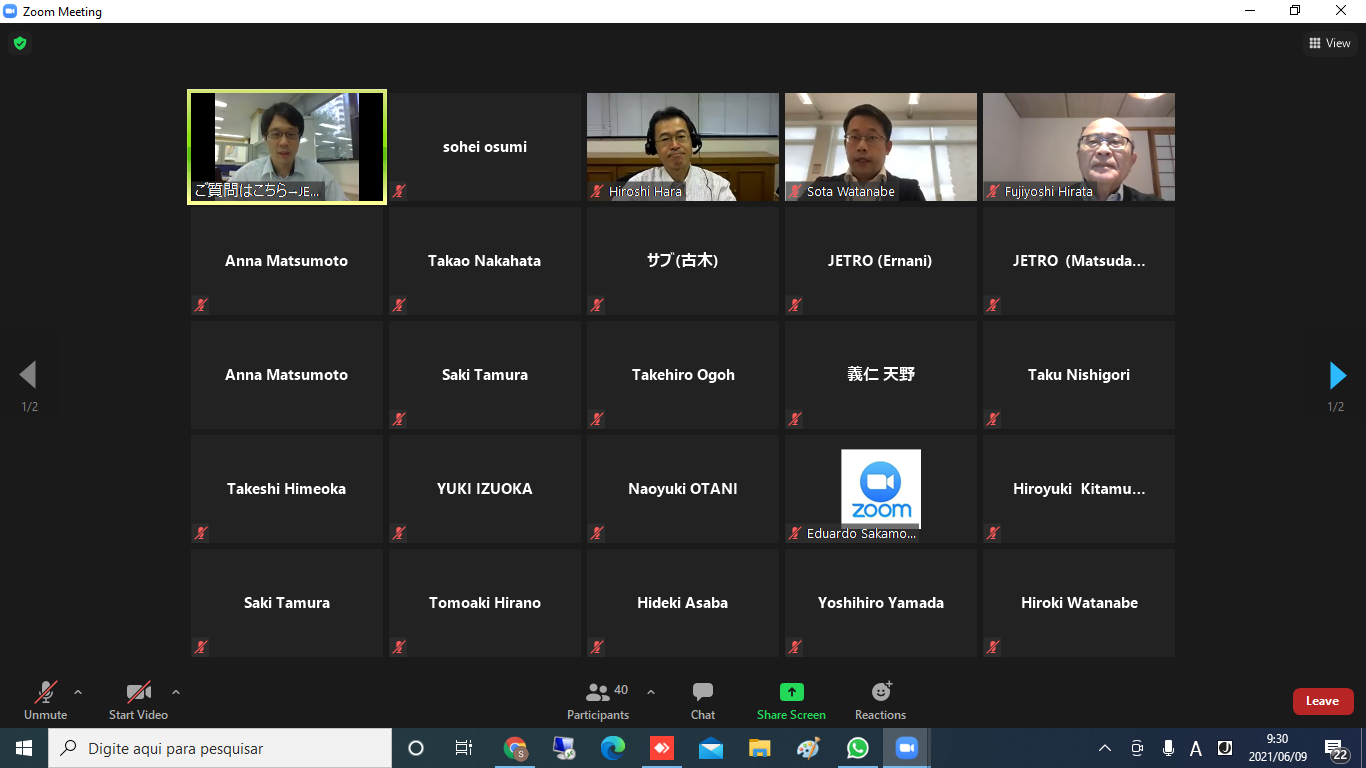
Task: Expand video options arrow beside Start Video
Action: pos(176,692)
